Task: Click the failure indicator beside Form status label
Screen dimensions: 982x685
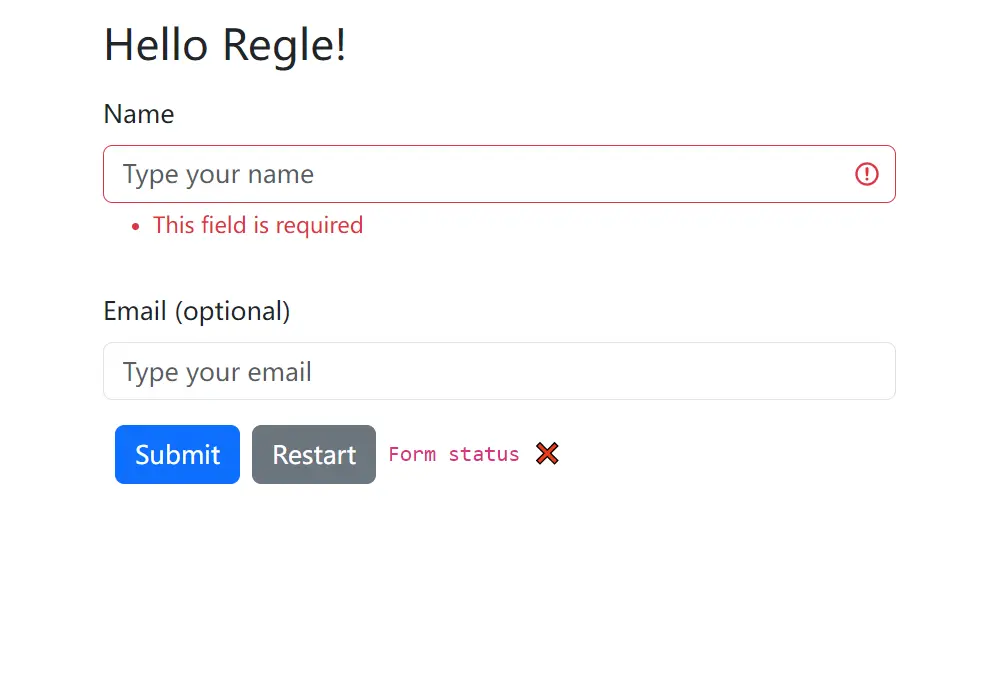Action: (x=547, y=454)
